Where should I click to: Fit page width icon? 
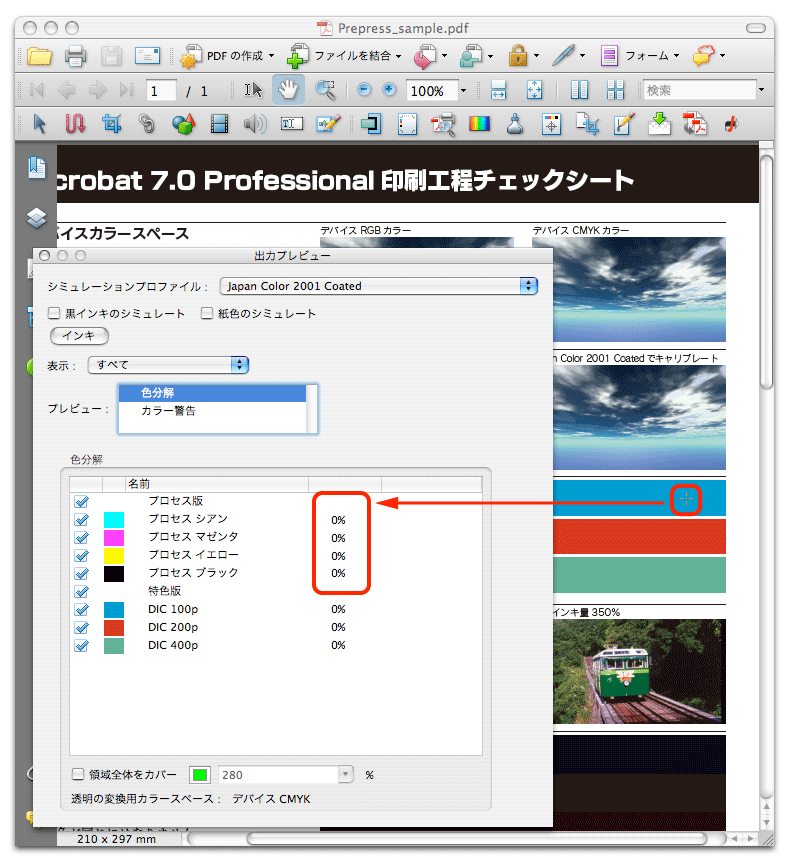[x=498, y=89]
